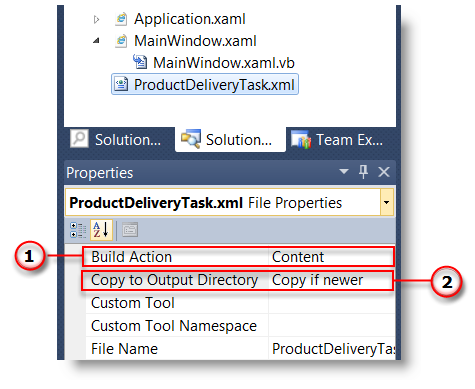Open the File Properties object dropdown
The width and height of the screenshot is (475, 389).
tap(387, 202)
